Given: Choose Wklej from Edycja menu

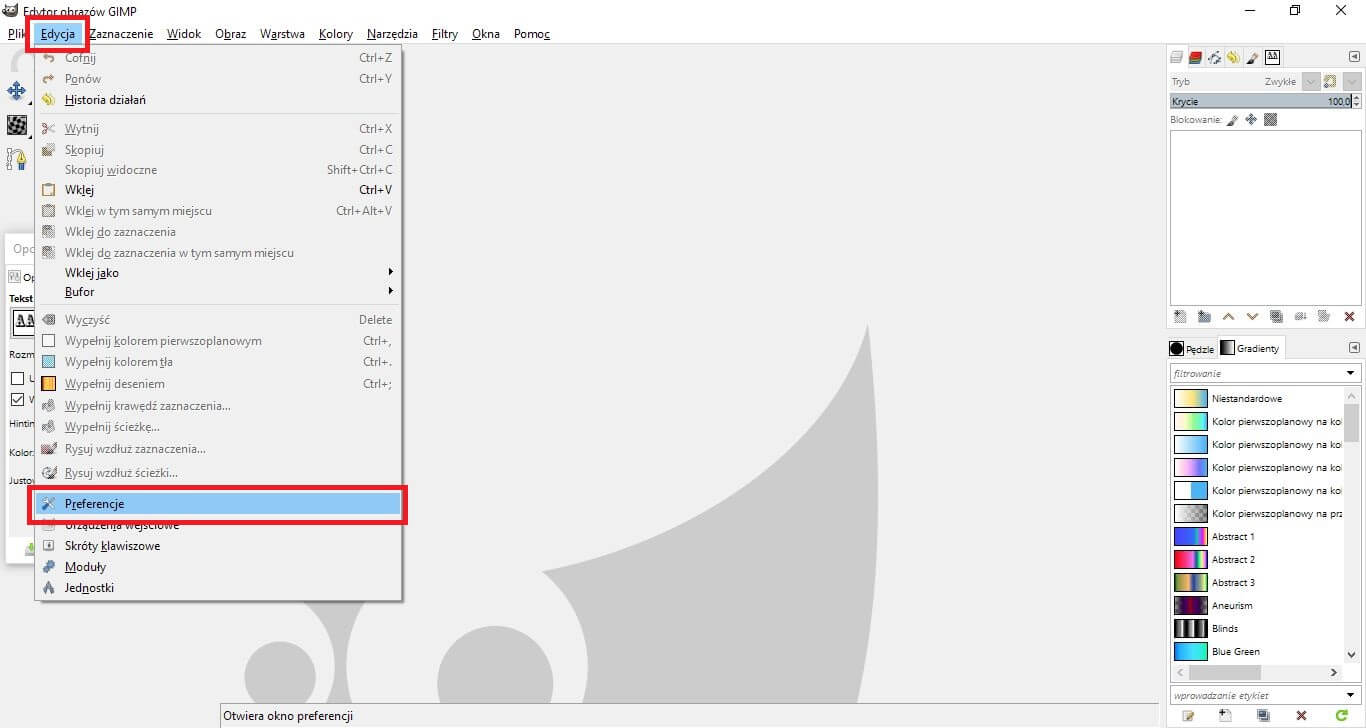Looking at the screenshot, I should pos(219,189).
